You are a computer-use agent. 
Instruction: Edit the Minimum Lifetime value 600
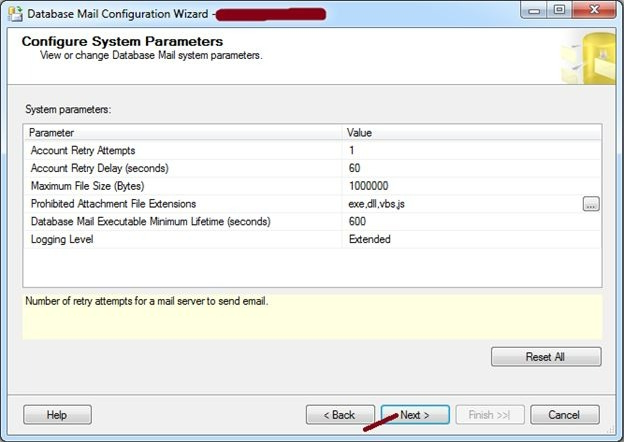[471, 221]
